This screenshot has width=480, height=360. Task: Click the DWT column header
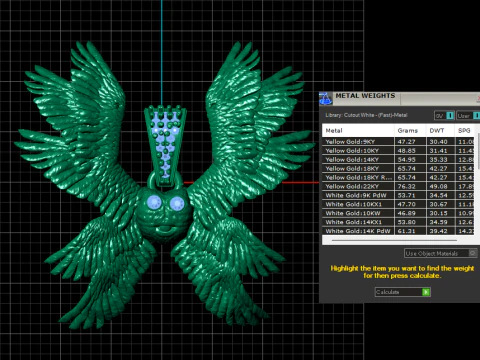(440, 131)
